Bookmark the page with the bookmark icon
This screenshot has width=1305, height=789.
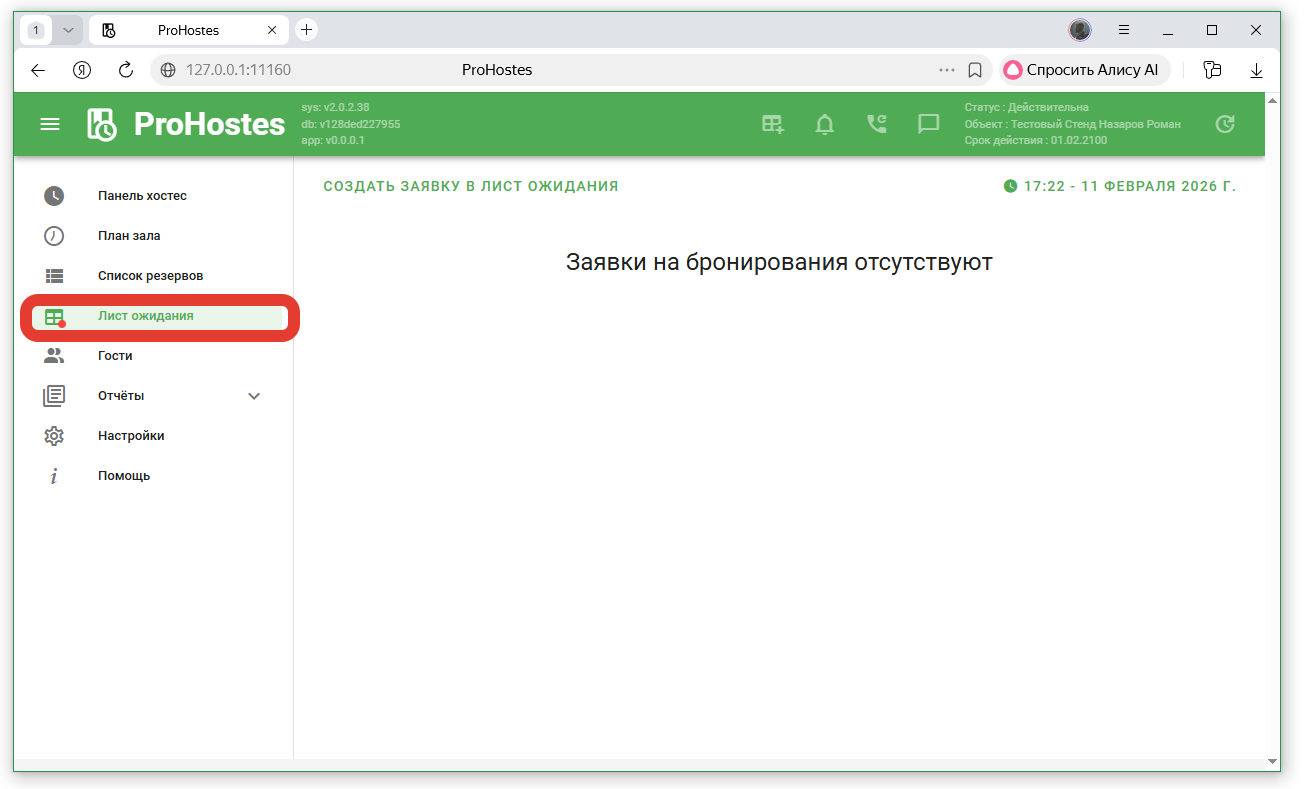pos(975,70)
